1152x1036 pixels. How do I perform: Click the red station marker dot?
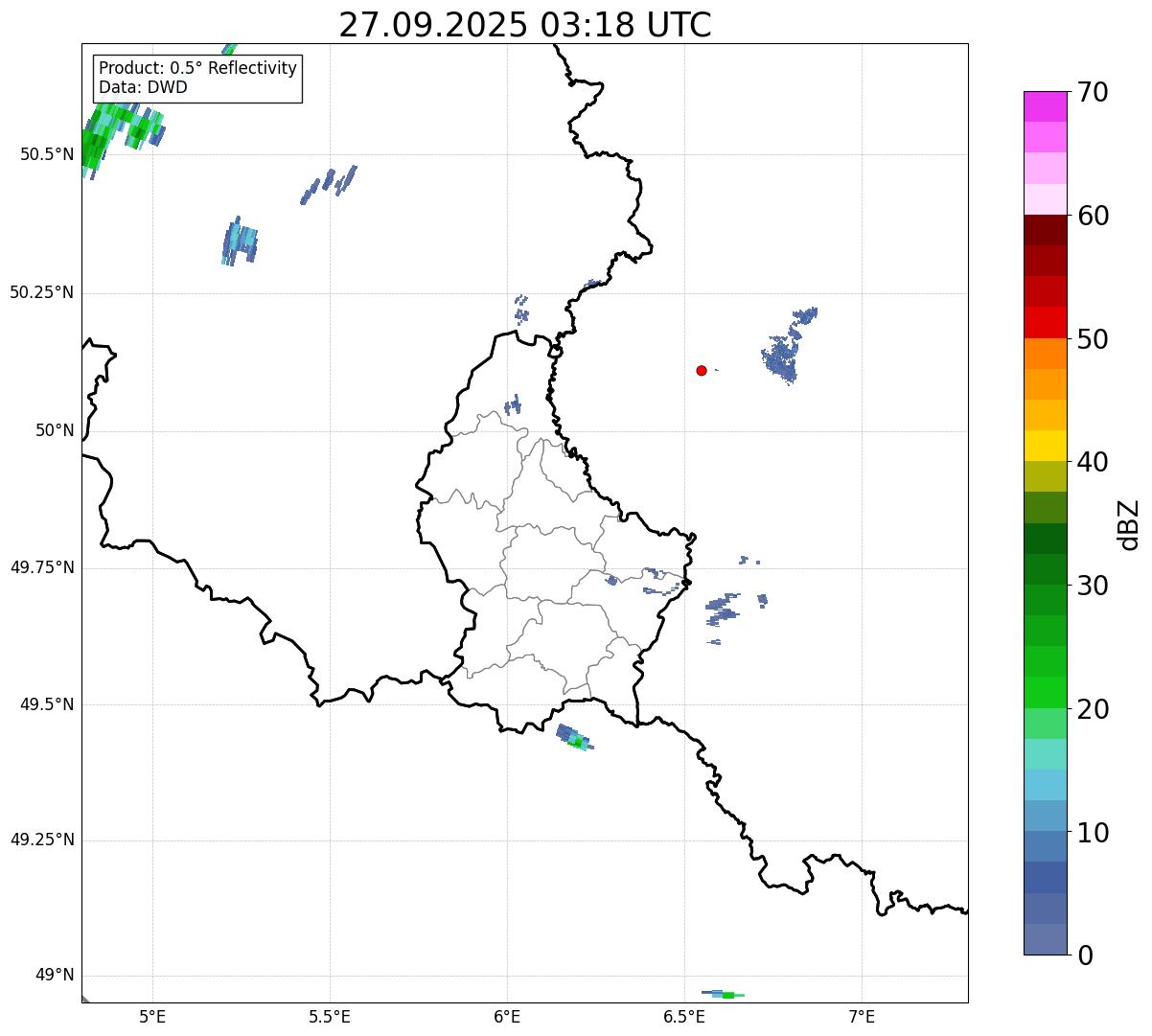(702, 370)
